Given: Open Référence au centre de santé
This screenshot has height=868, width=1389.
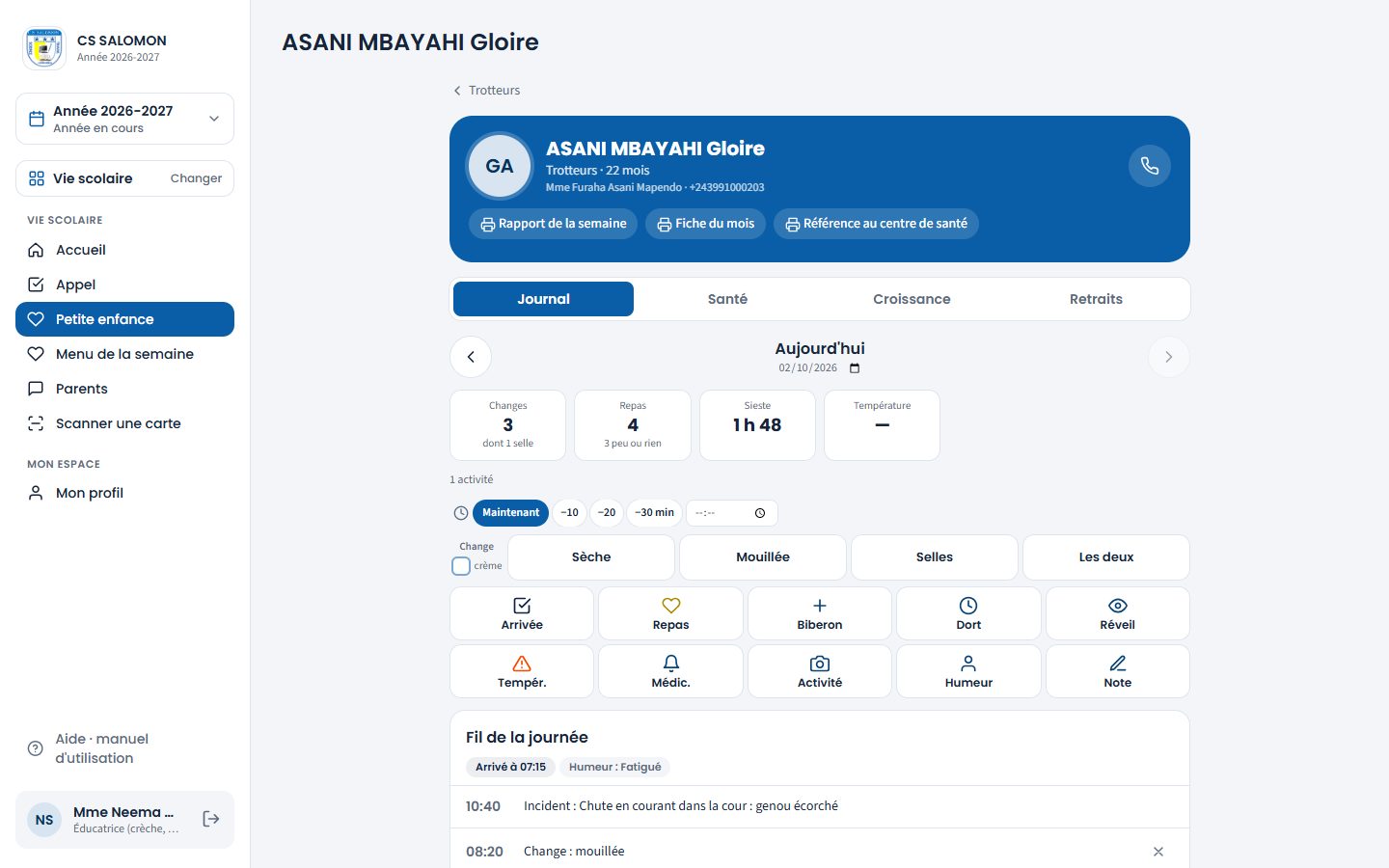Looking at the screenshot, I should (x=876, y=224).
